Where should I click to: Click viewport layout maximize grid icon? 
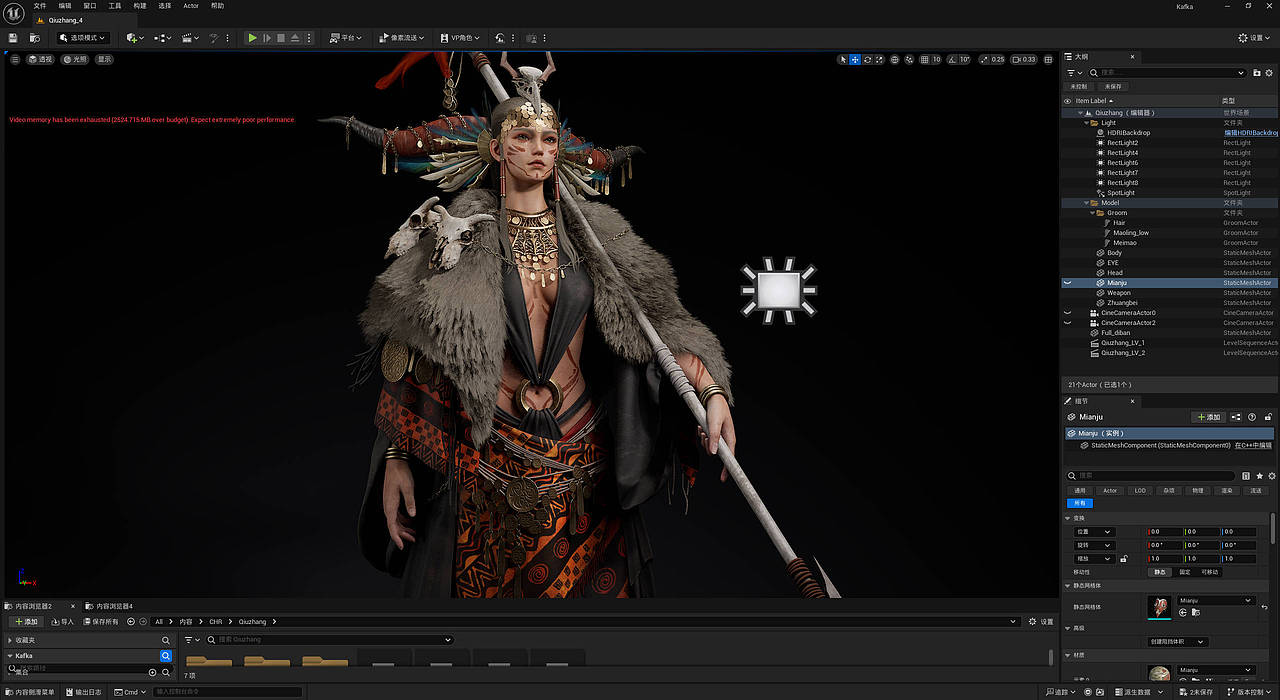(x=1049, y=59)
